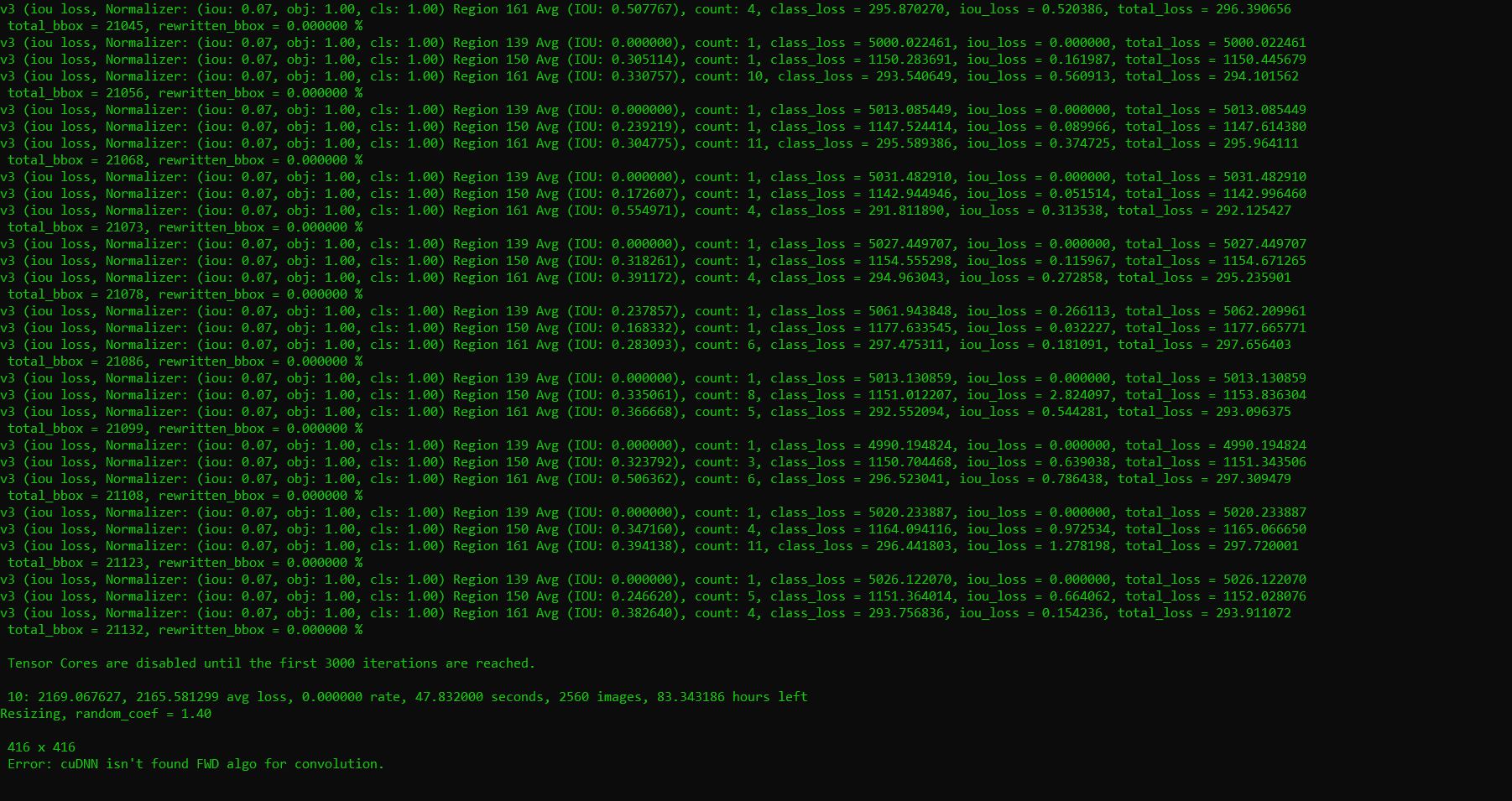Viewport: 1512px width, 801px height.
Task: Select the 'total_bbox = 21108' line
Action: pos(185,496)
